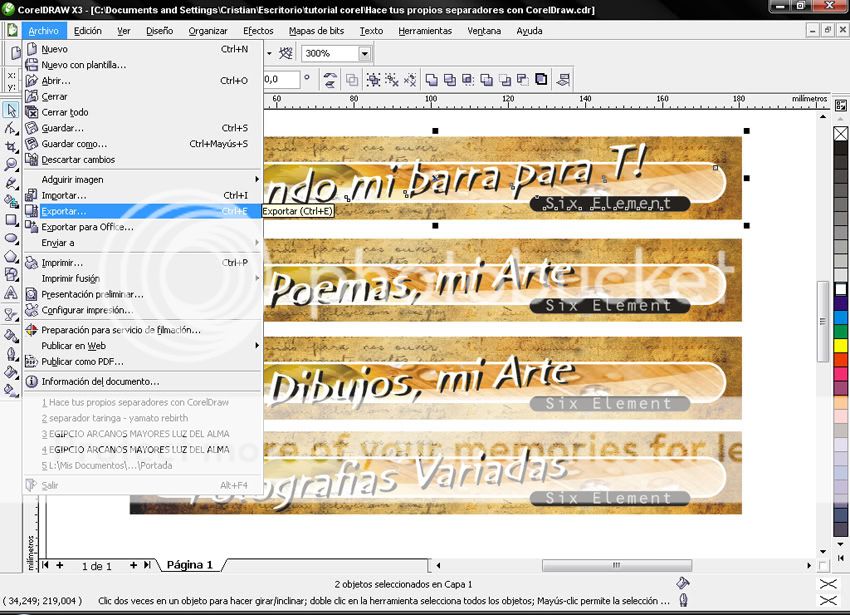Choose Importar... from the menu

tap(143, 195)
